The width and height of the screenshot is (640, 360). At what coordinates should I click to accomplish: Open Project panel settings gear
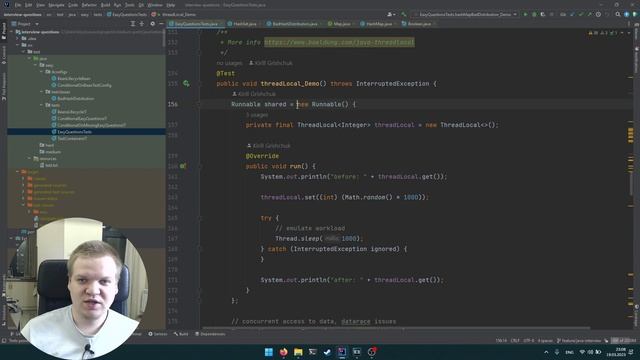coord(152,24)
